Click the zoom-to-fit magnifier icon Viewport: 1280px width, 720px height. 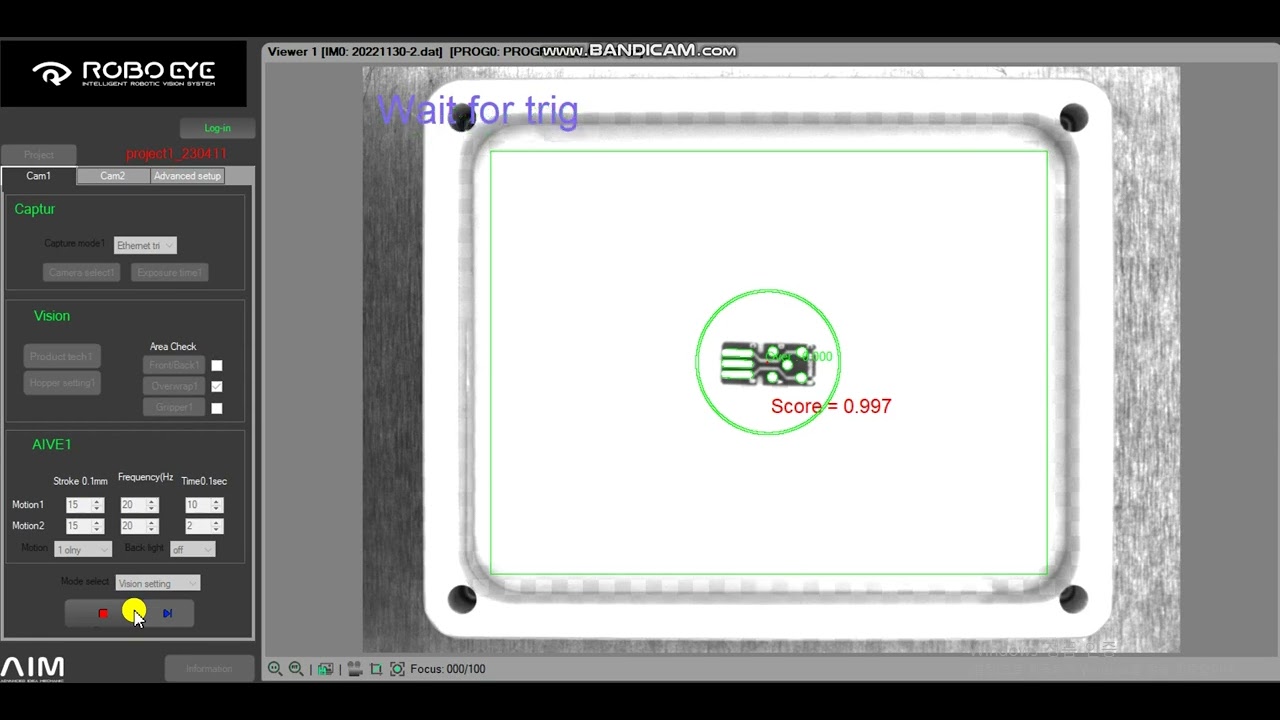click(x=296, y=669)
